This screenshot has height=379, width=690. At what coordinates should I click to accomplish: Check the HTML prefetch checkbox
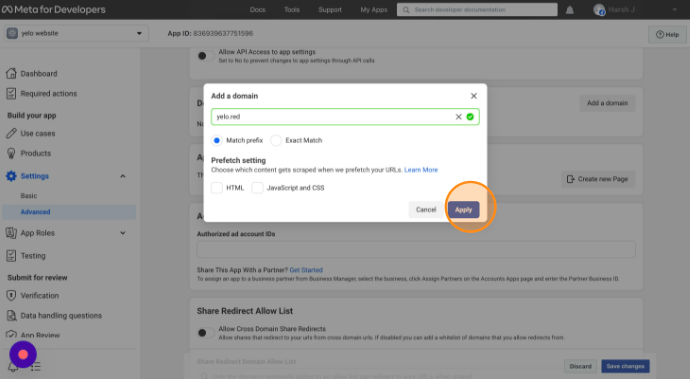tap(217, 188)
